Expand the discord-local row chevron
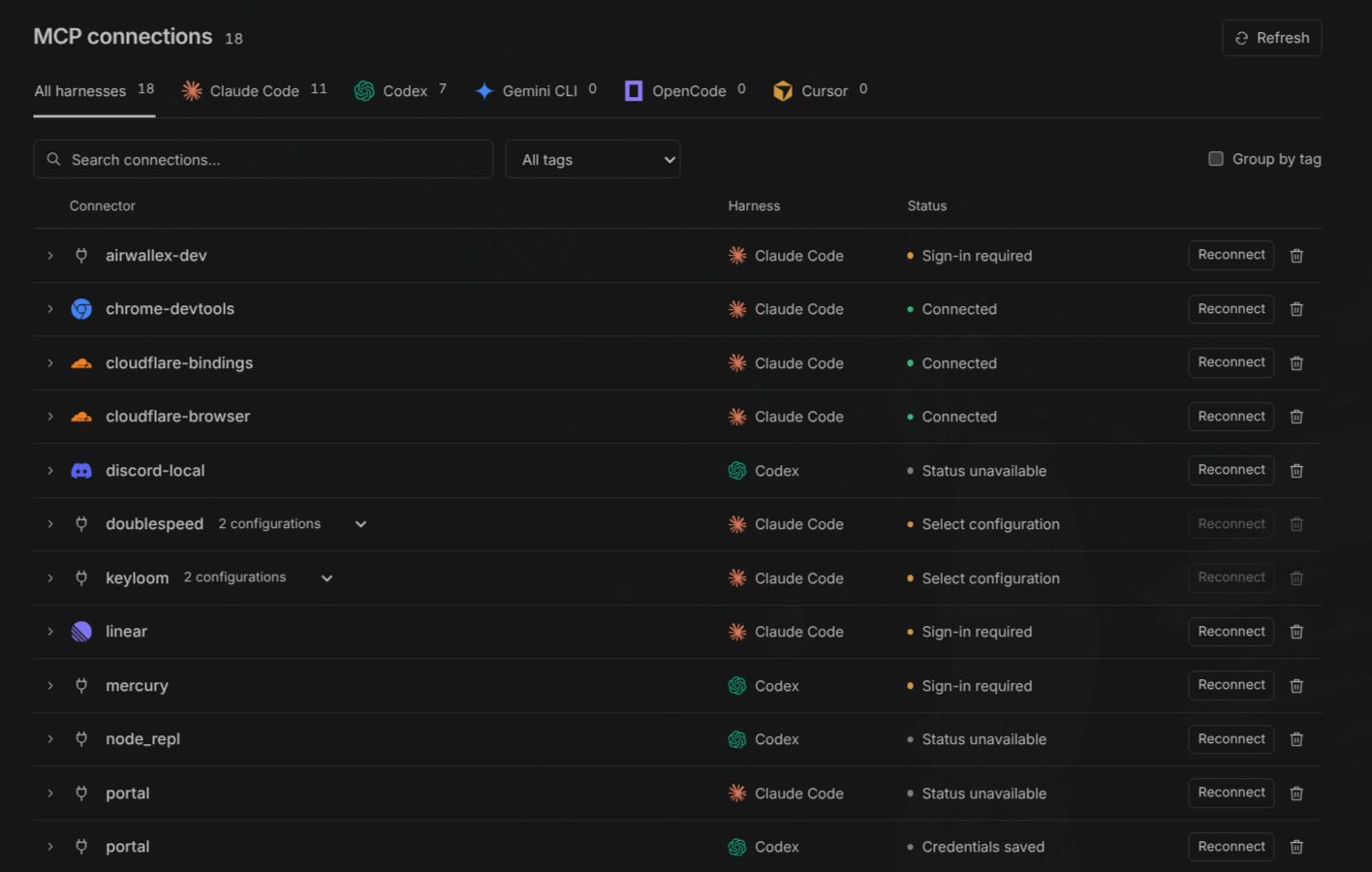 coord(50,471)
